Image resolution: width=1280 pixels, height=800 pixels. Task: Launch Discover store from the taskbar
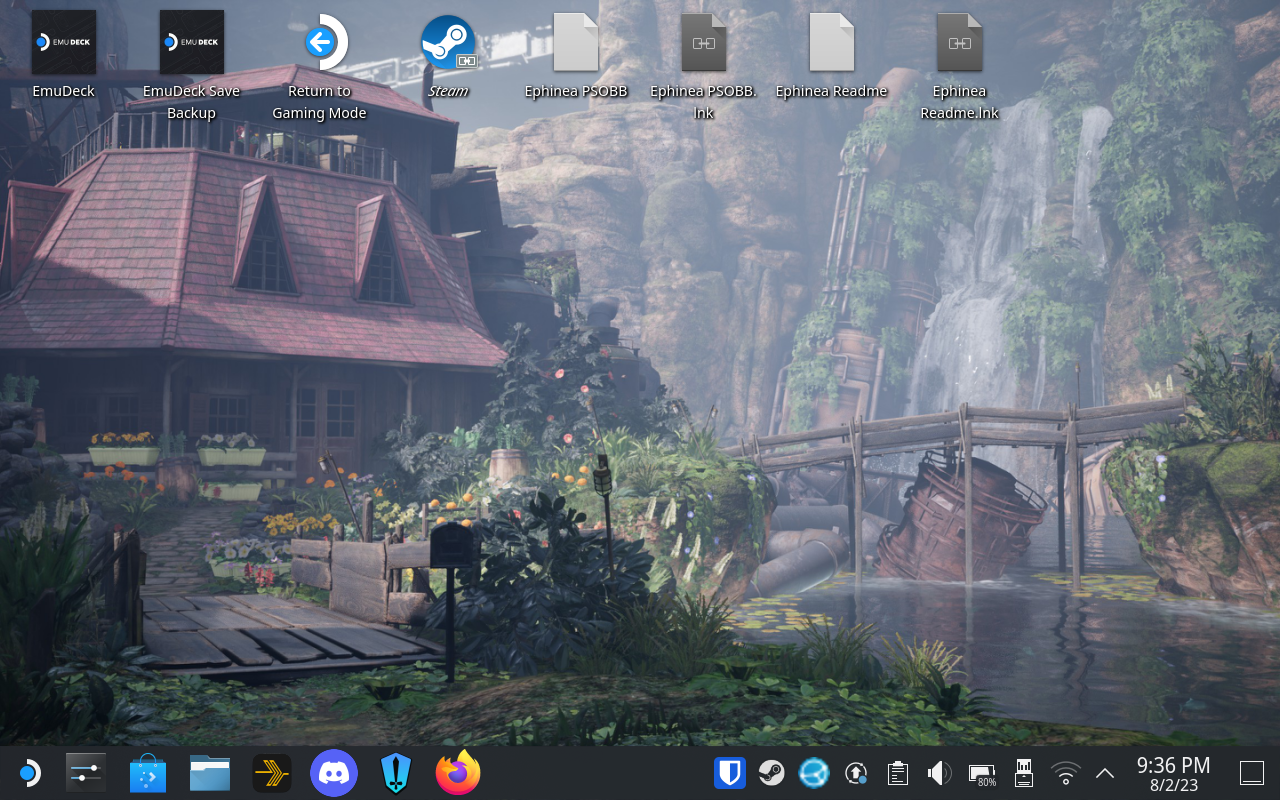[150, 773]
